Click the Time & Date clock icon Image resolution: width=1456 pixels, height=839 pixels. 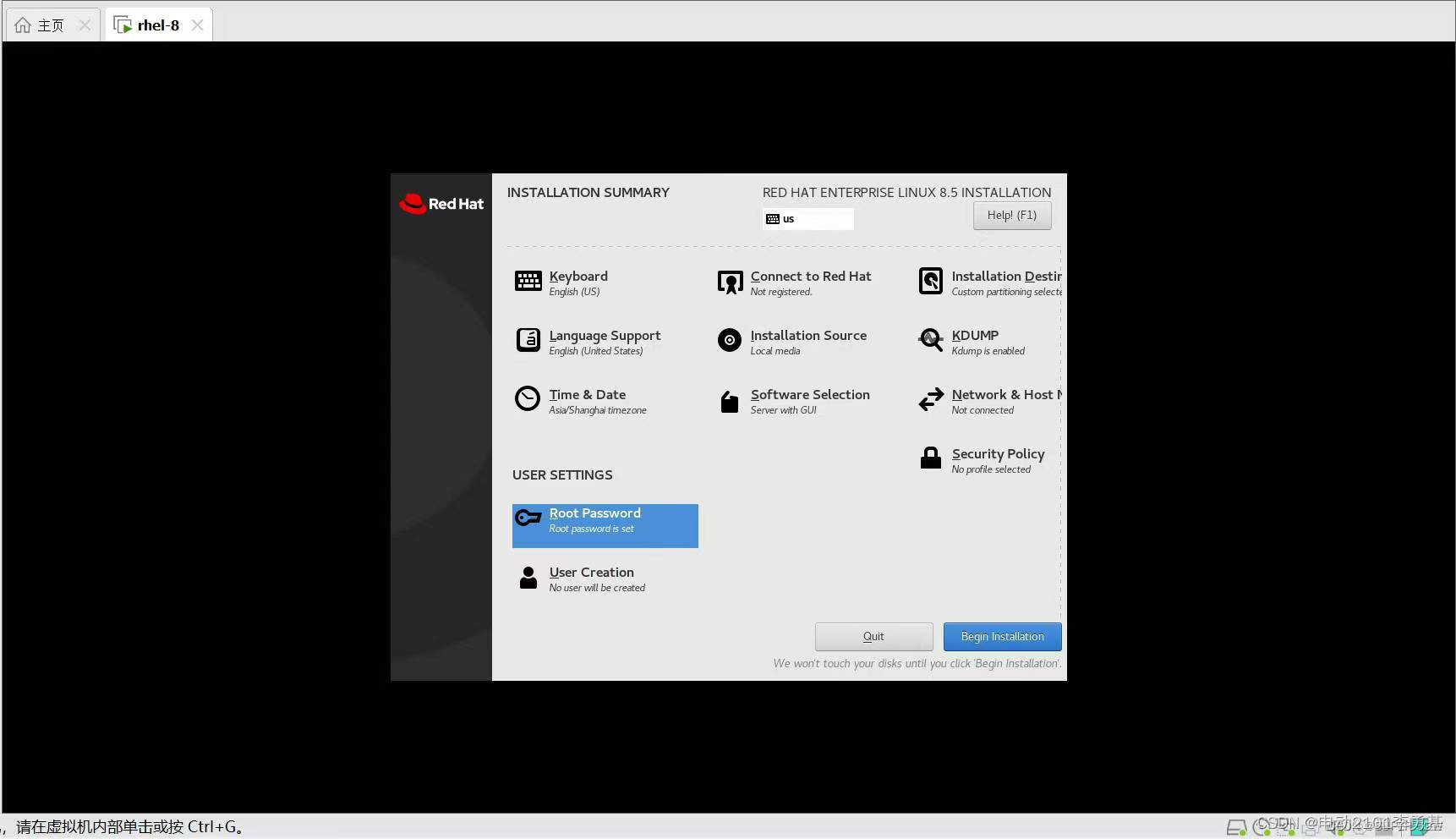[x=528, y=398]
